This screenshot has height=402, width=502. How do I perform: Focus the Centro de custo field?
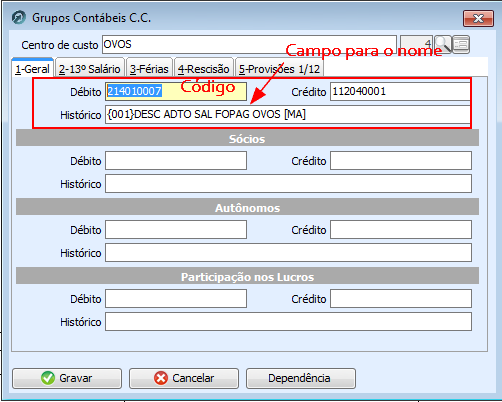[249, 44]
